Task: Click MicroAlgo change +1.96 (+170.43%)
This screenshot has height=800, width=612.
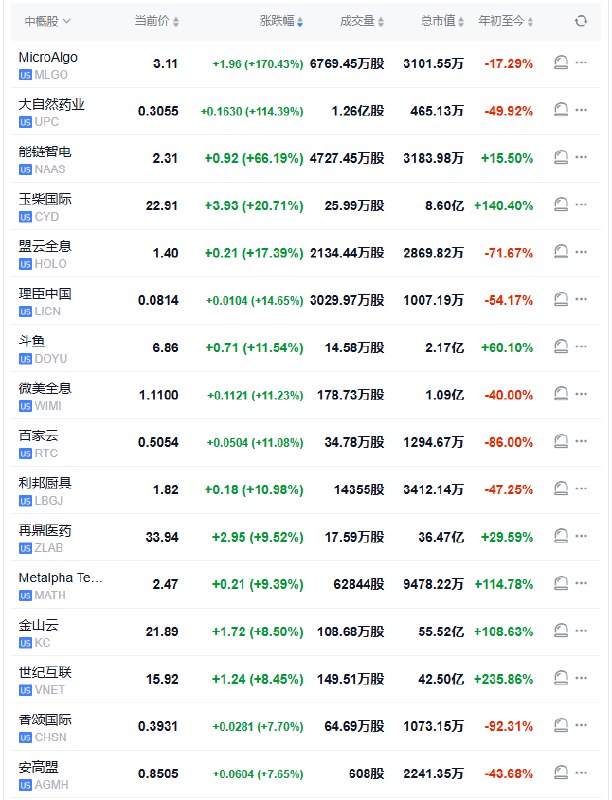Action: pyautogui.click(x=258, y=64)
